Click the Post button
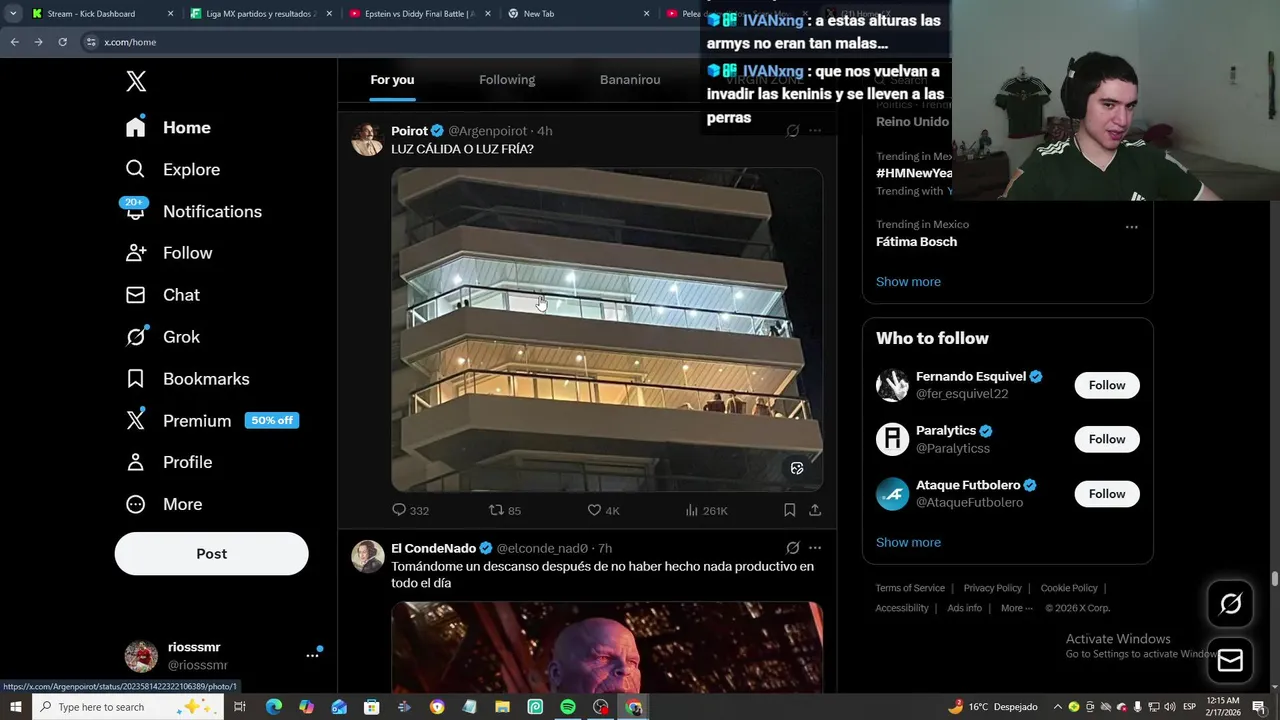Viewport: 1280px width, 720px height. (x=211, y=554)
